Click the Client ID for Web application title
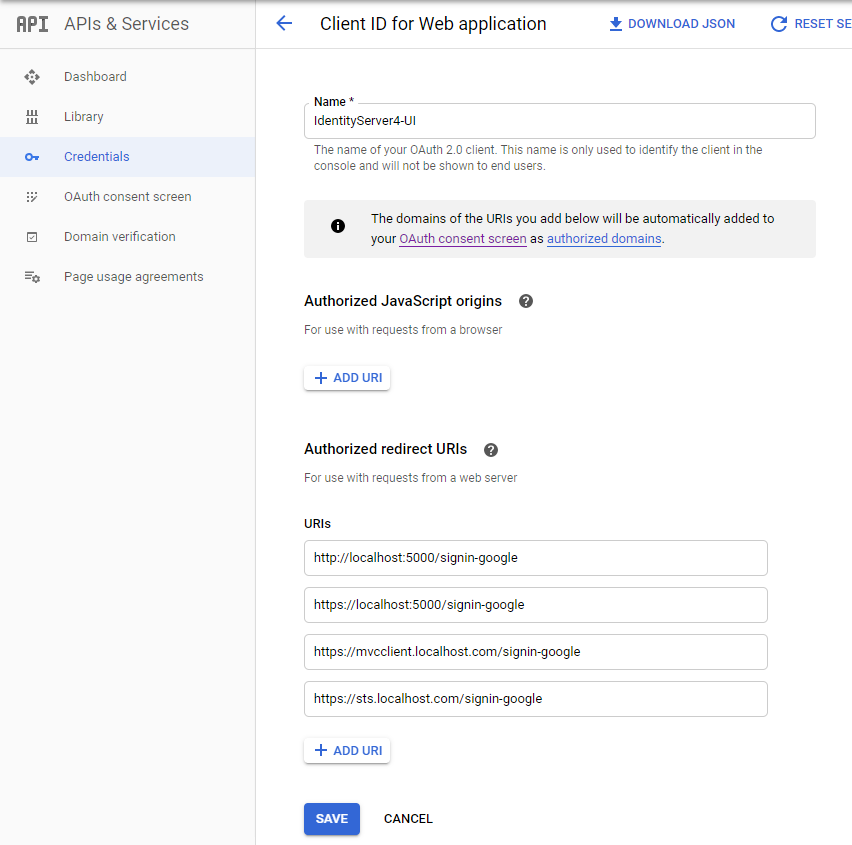 coord(433,24)
